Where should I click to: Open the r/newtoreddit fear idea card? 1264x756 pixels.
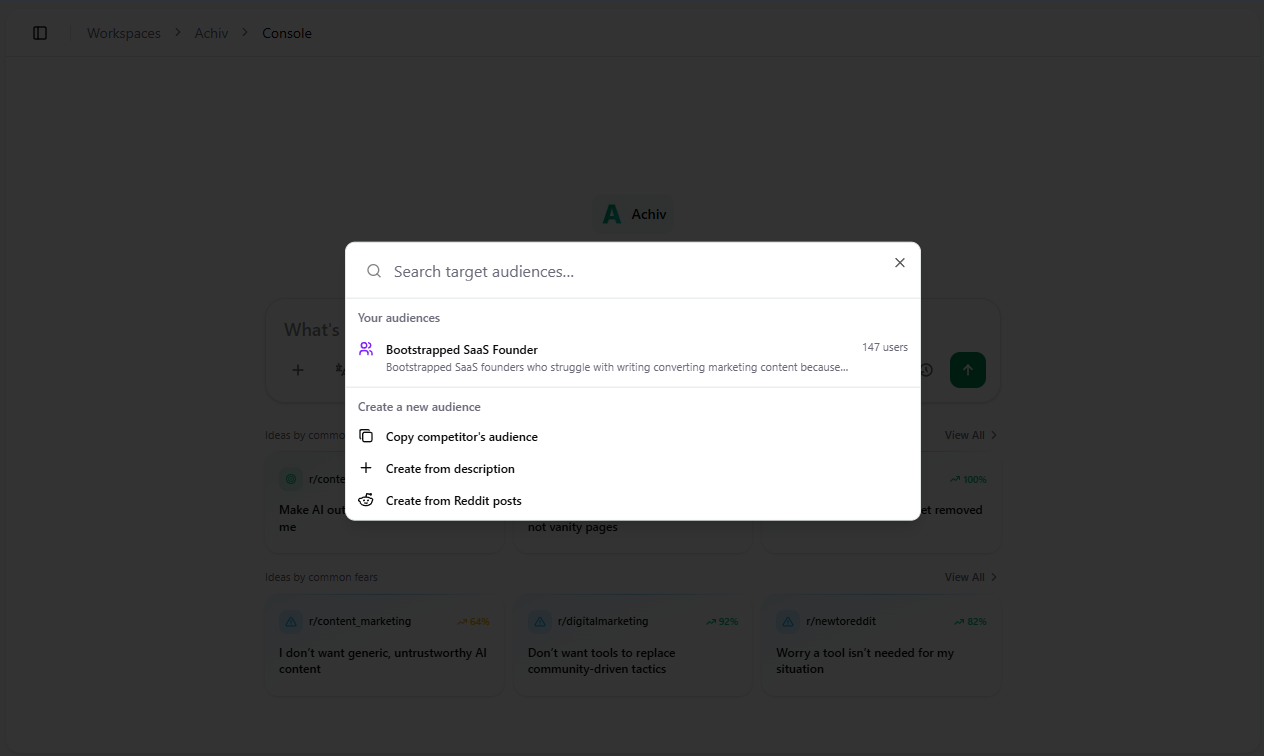(x=881, y=645)
